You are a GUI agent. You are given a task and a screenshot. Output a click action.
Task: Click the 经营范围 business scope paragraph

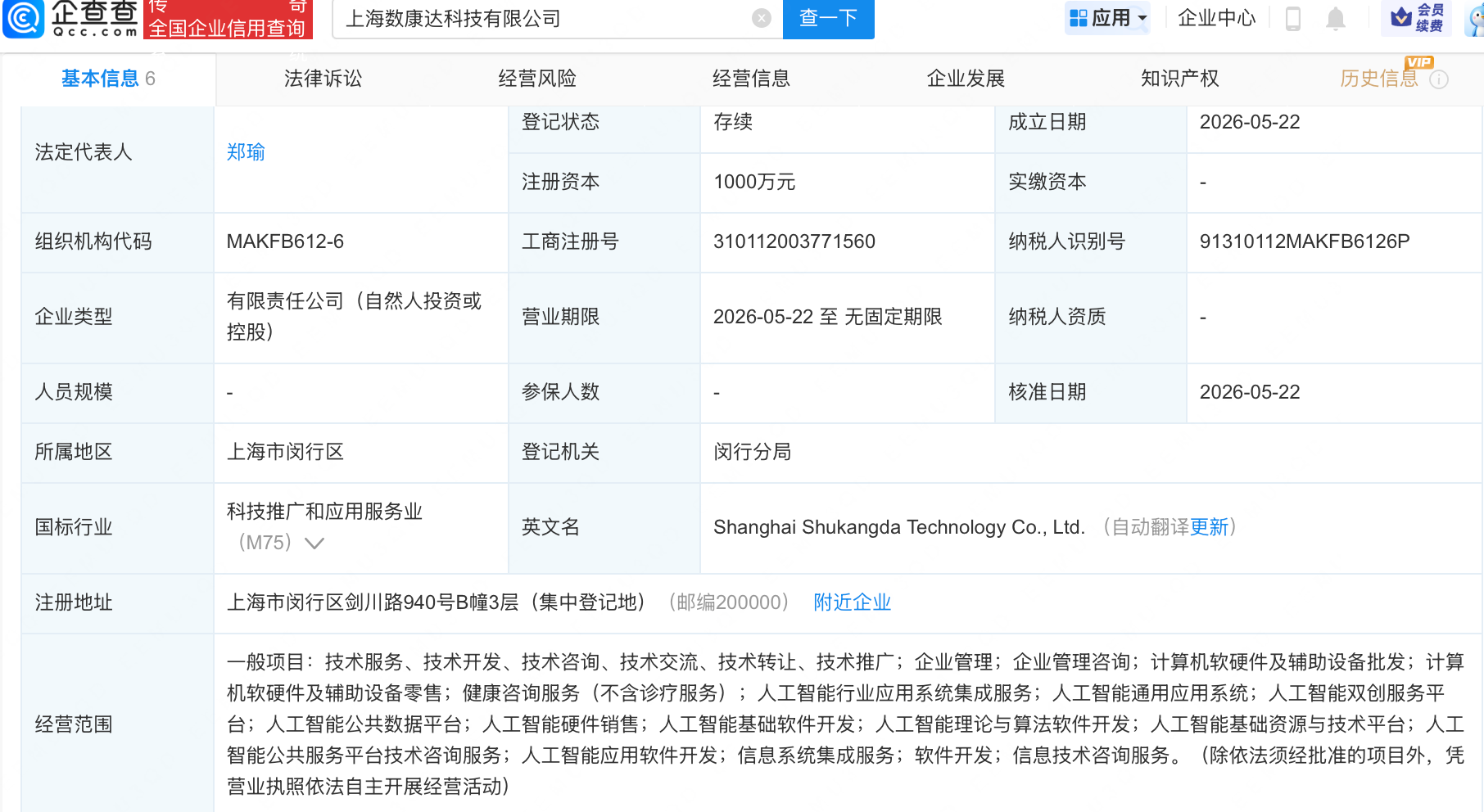pos(845,724)
